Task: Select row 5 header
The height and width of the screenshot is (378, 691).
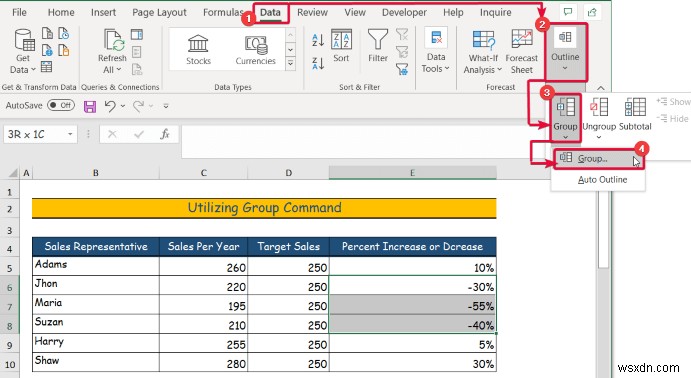Action: click(x=10, y=268)
